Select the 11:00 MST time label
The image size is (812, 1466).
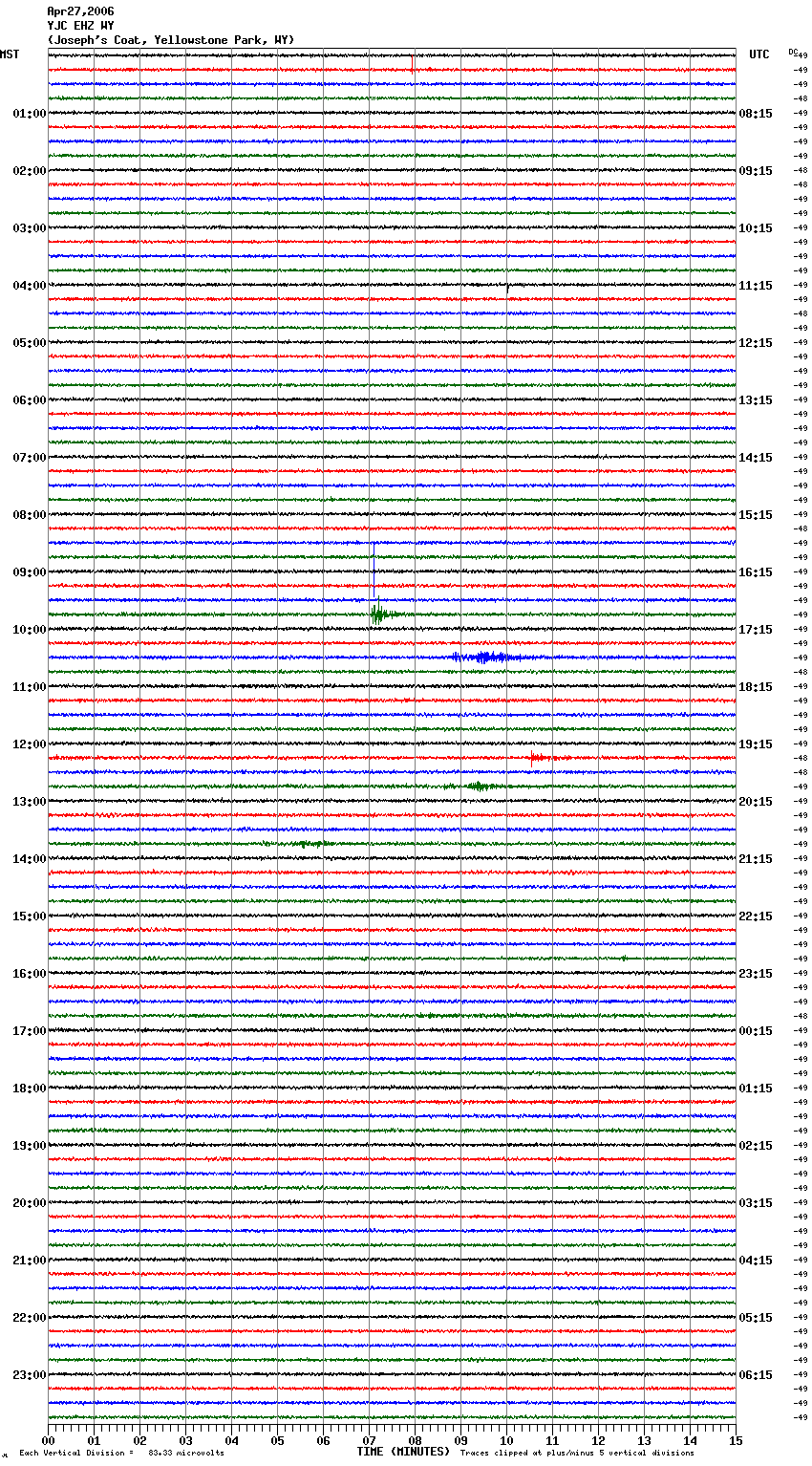(30, 687)
